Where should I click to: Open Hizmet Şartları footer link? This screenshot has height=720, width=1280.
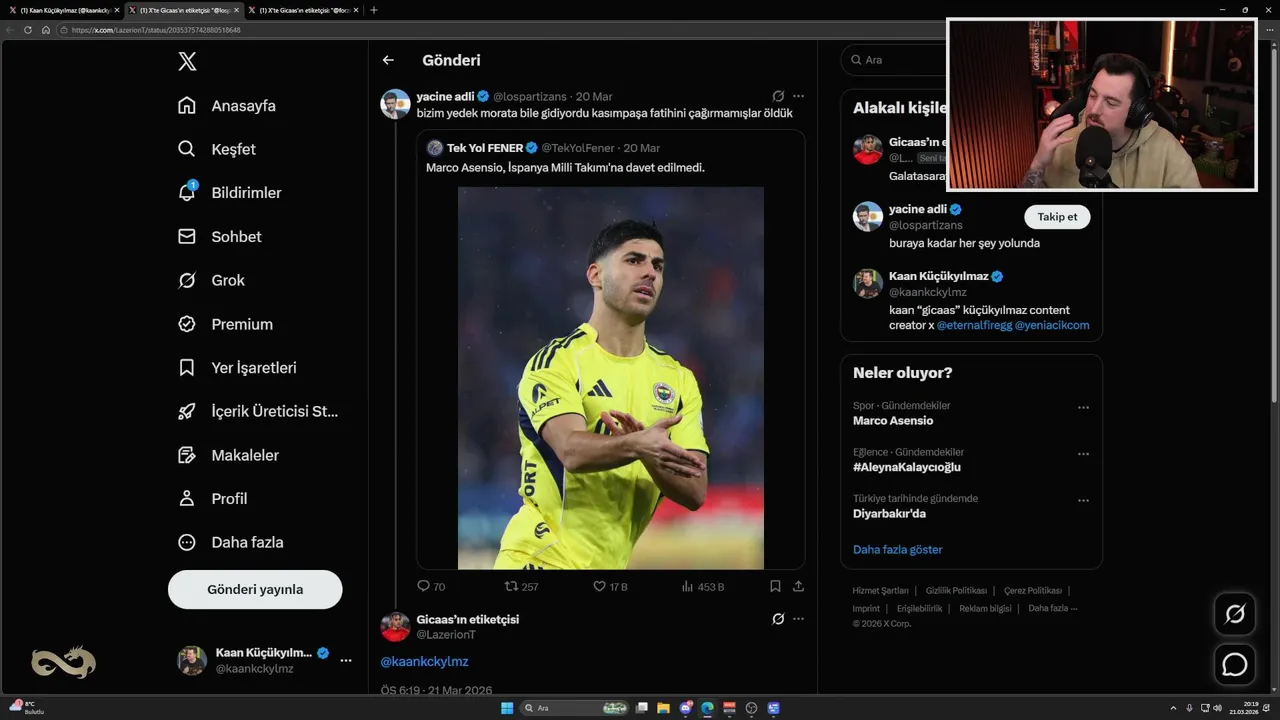pos(880,591)
